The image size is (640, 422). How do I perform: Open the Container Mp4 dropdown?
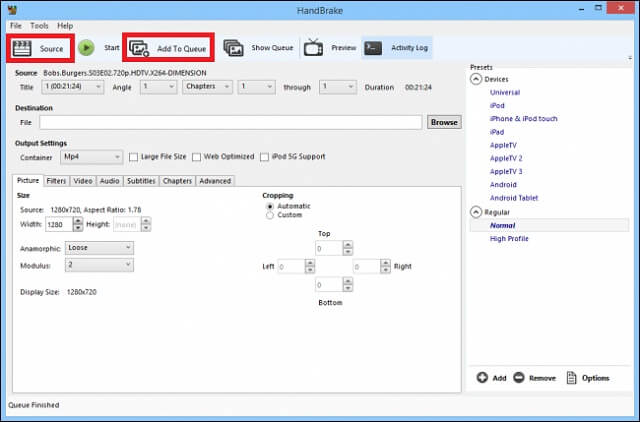click(x=91, y=157)
